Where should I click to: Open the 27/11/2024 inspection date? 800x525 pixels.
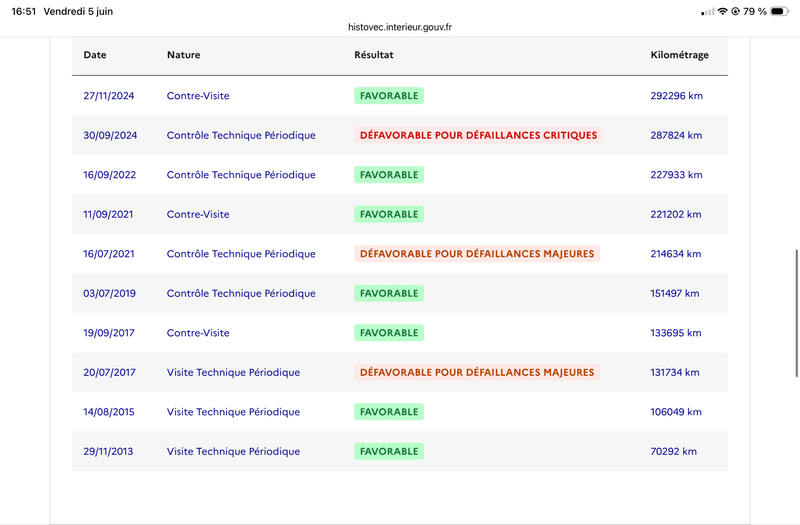(109, 95)
